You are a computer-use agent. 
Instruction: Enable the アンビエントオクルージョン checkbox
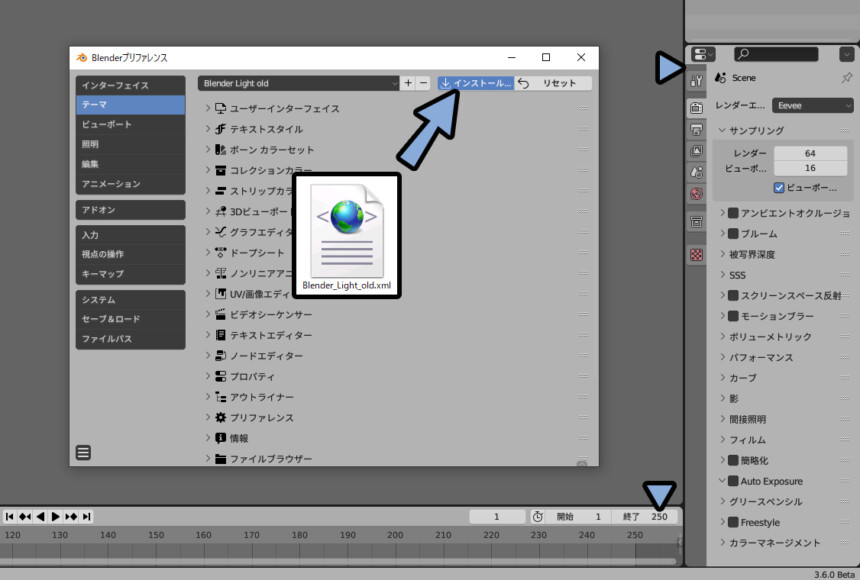coord(733,213)
